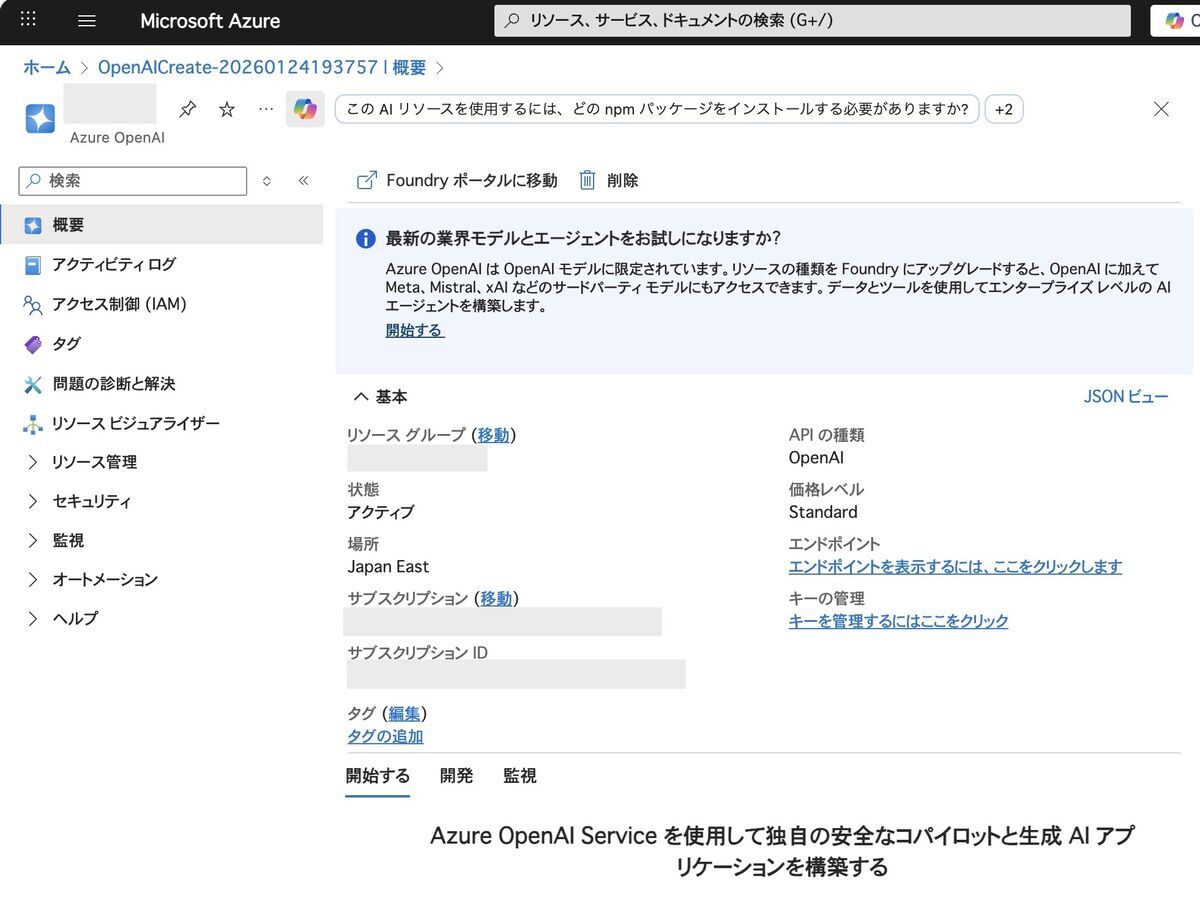Click Foundry ポータルに移動 button
Screen dimensions: 1200x901
[x=457, y=180]
